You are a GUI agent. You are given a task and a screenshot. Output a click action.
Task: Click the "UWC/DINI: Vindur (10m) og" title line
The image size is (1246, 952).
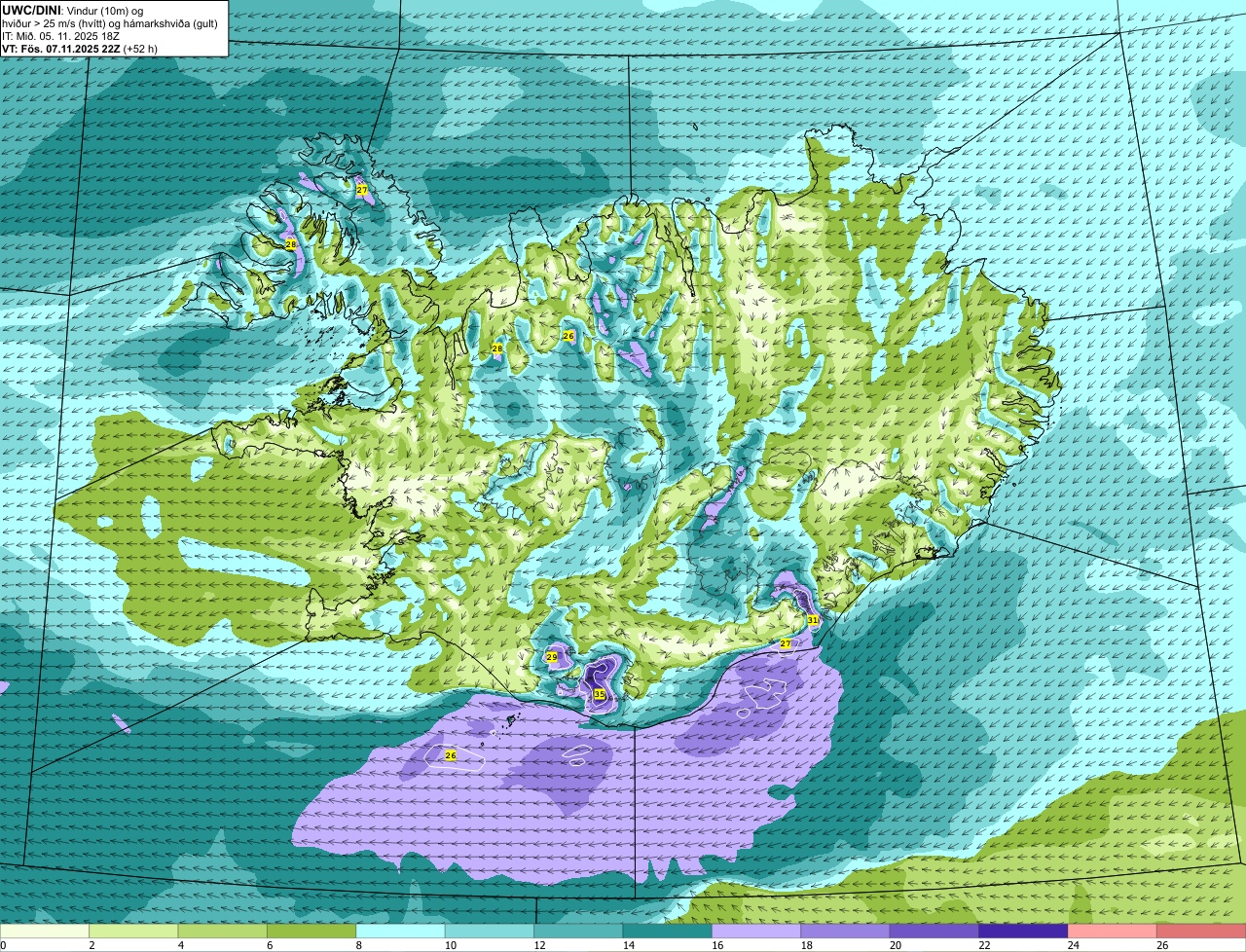click(73, 10)
